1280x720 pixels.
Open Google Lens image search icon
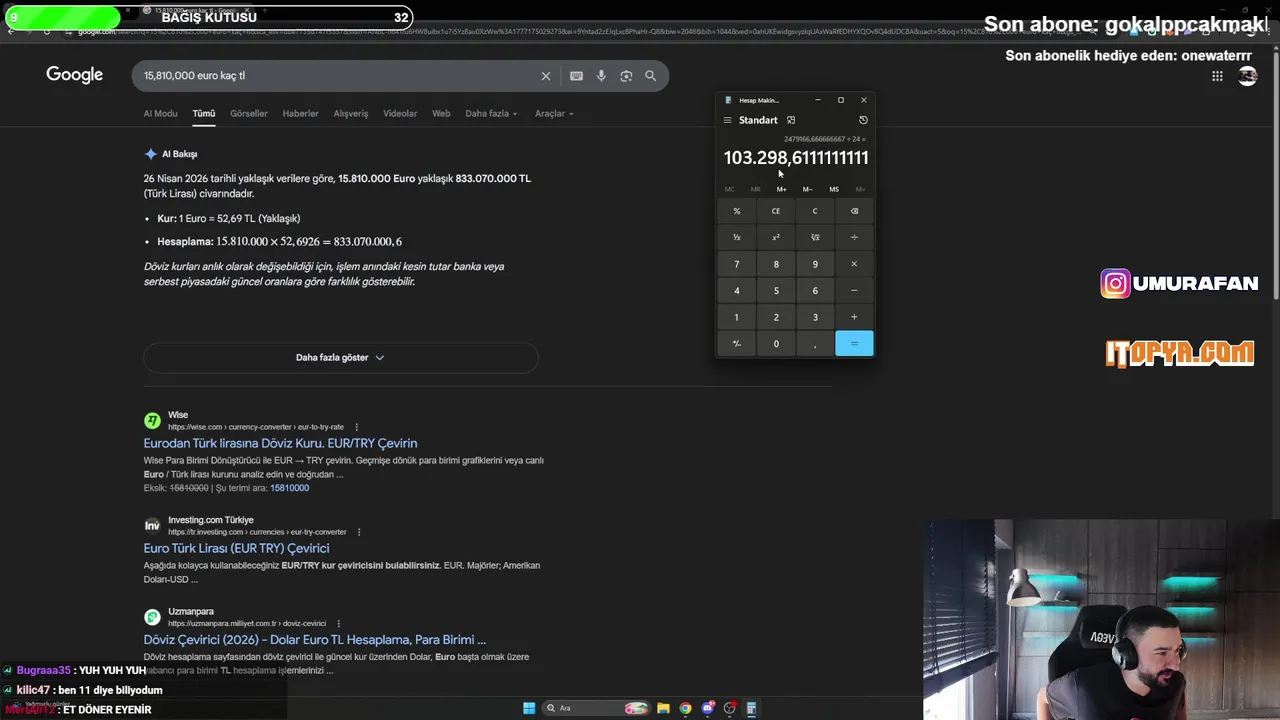626,76
